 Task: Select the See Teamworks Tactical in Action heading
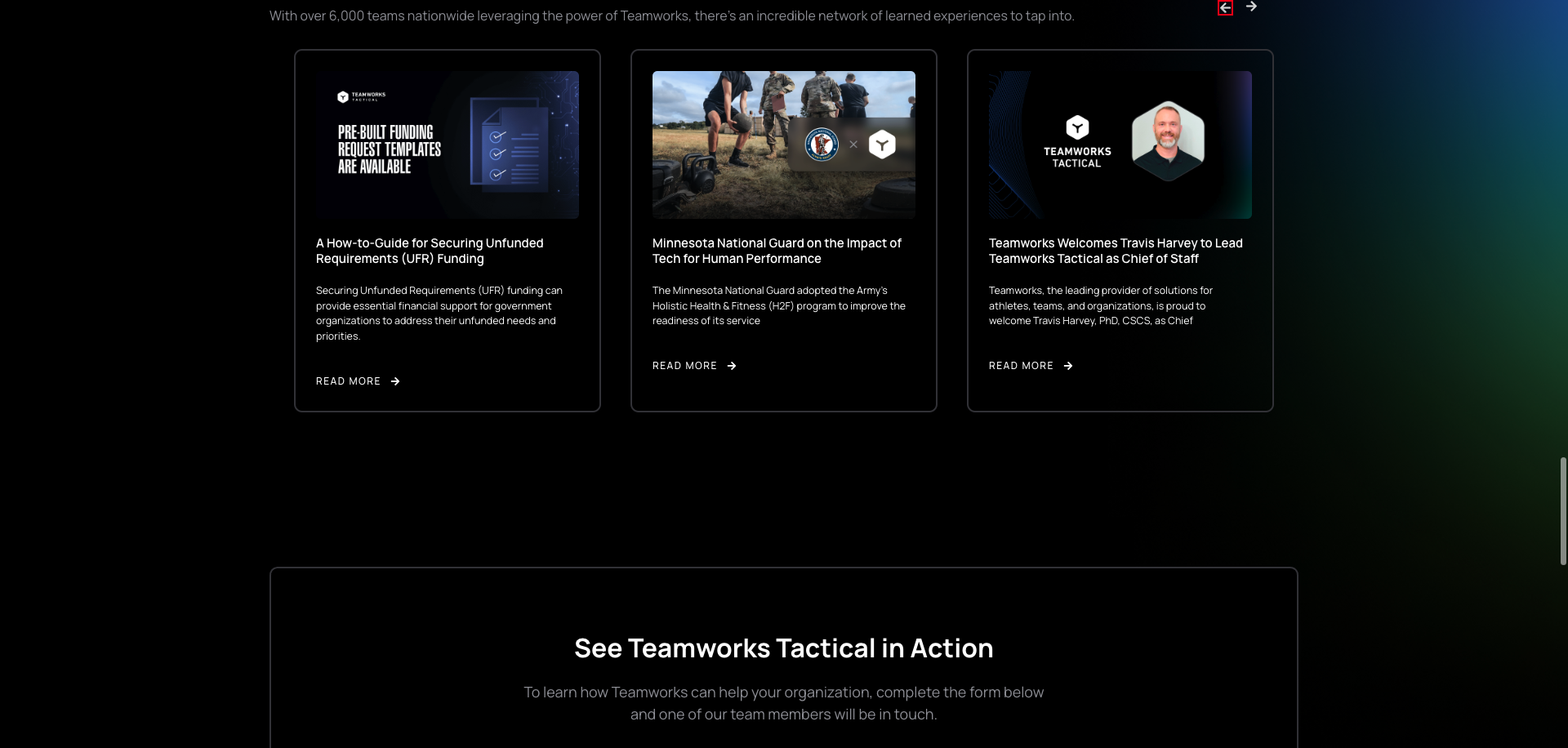tap(783, 648)
